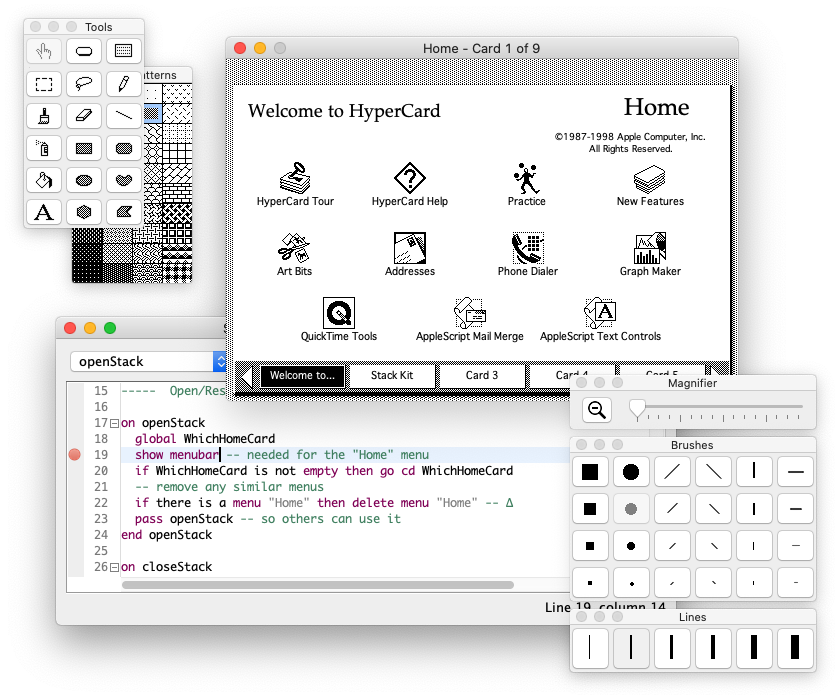The width and height of the screenshot is (838, 700).
Task: Select the Oval tool
Action: (84, 180)
